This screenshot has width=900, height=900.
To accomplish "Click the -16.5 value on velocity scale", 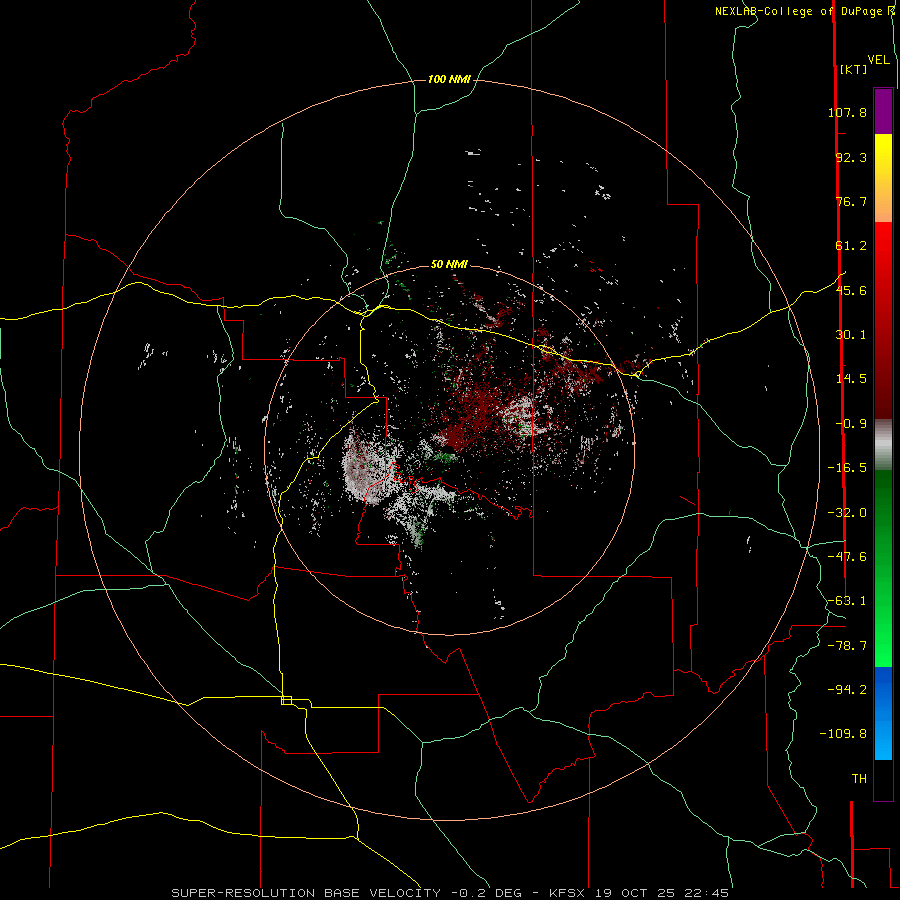I will pyautogui.click(x=847, y=468).
